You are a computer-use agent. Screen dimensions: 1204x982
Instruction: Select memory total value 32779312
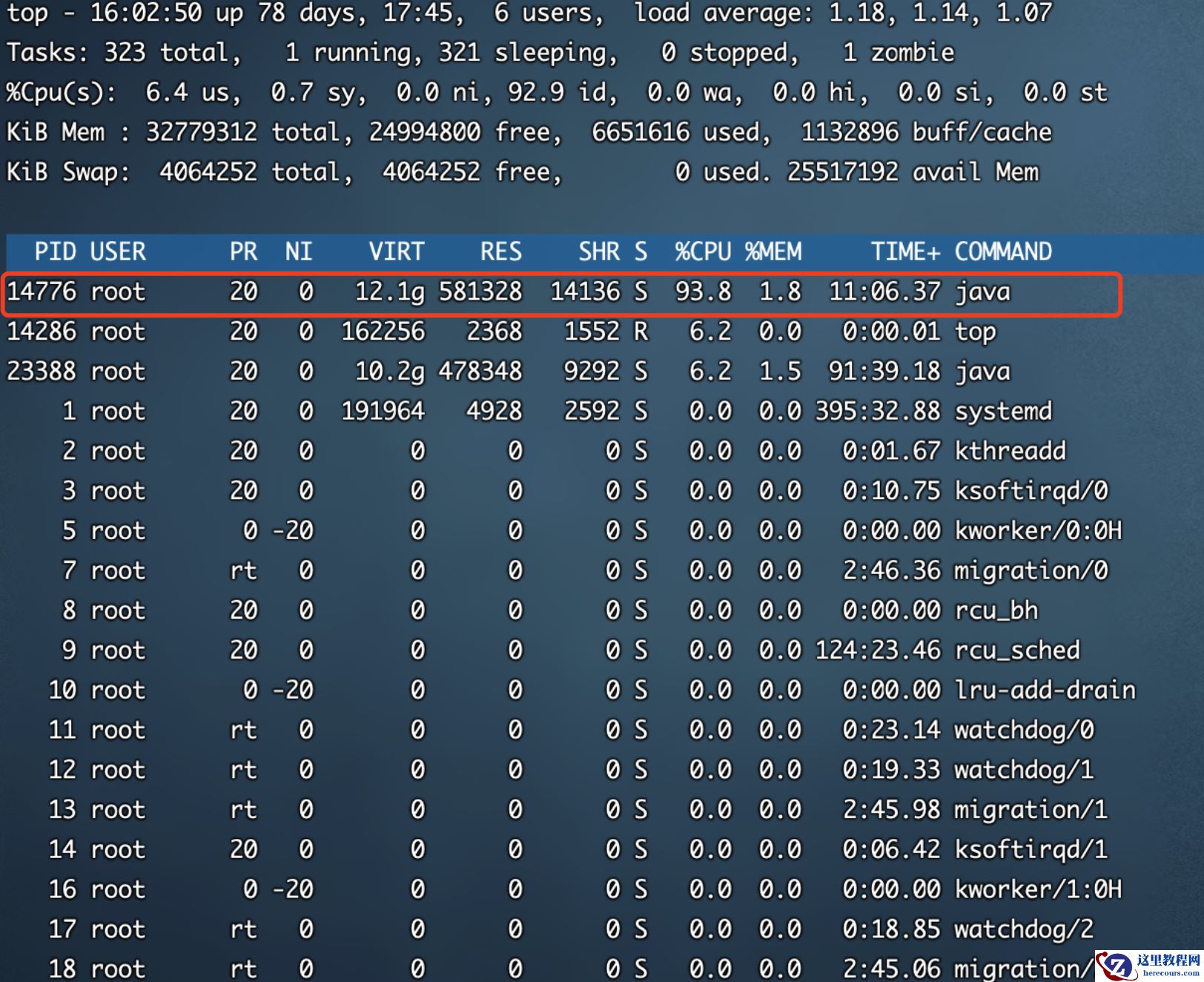202,133
